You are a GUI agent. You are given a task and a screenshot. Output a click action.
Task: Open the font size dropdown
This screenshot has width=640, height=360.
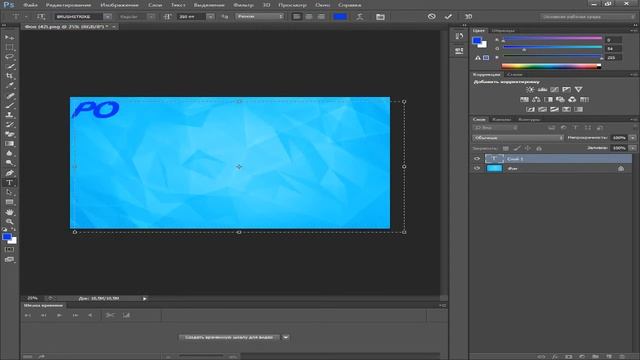point(210,17)
